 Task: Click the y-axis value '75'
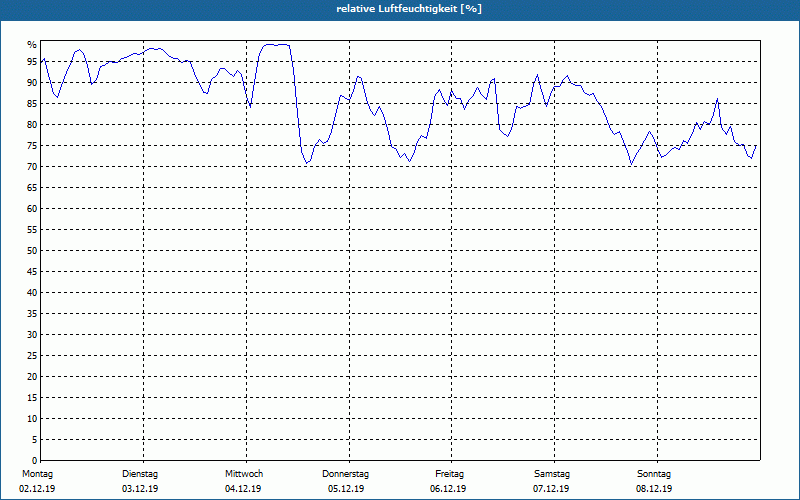32,146
